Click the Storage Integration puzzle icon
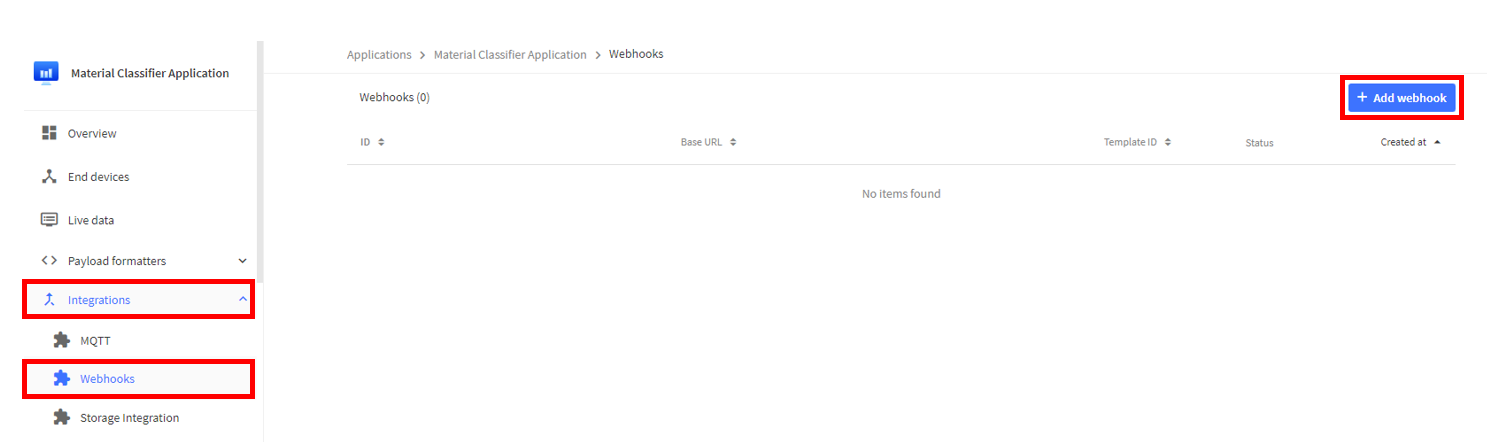The width and height of the screenshot is (1487, 442). click(x=62, y=417)
